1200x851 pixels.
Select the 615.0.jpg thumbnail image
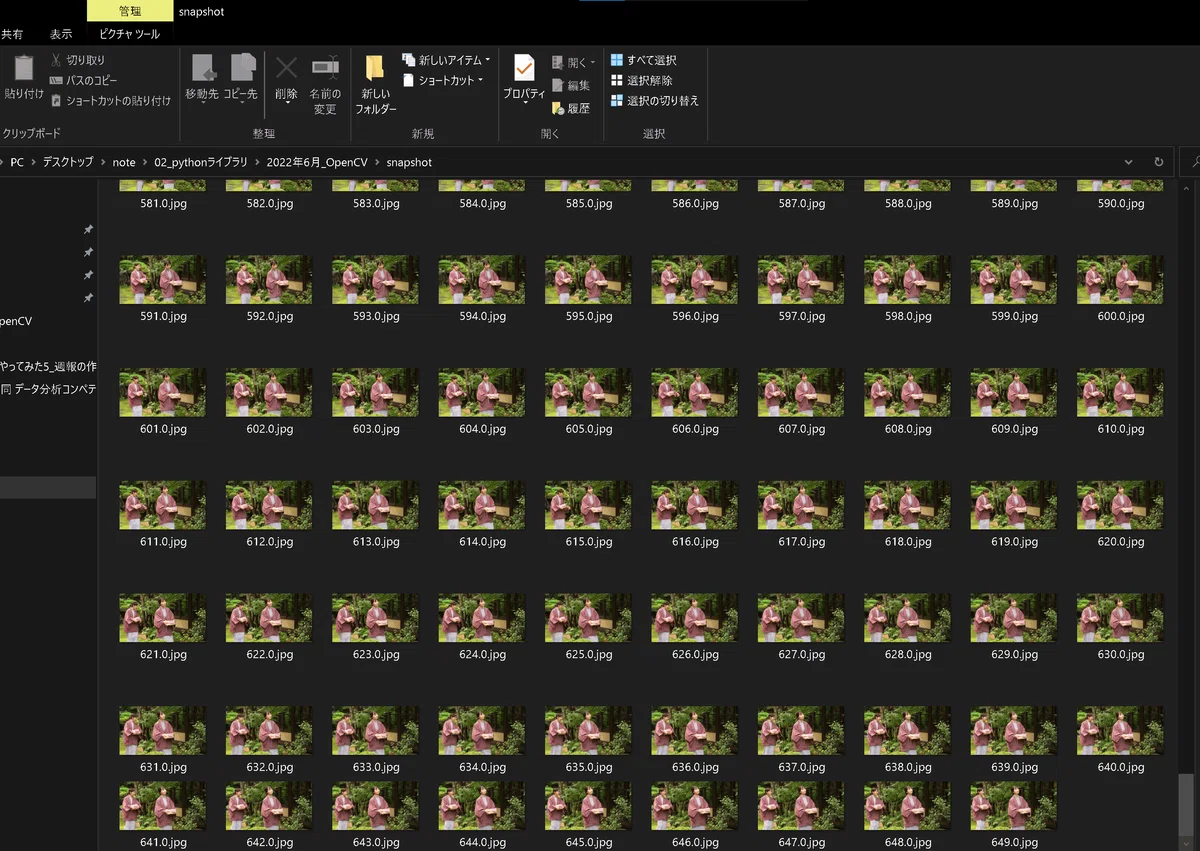[588, 506]
